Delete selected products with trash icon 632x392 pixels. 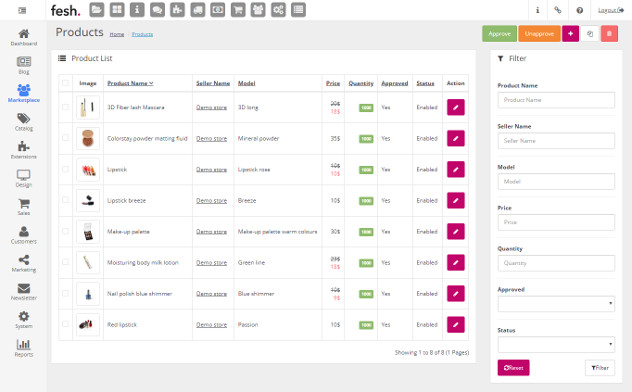[x=609, y=34]
